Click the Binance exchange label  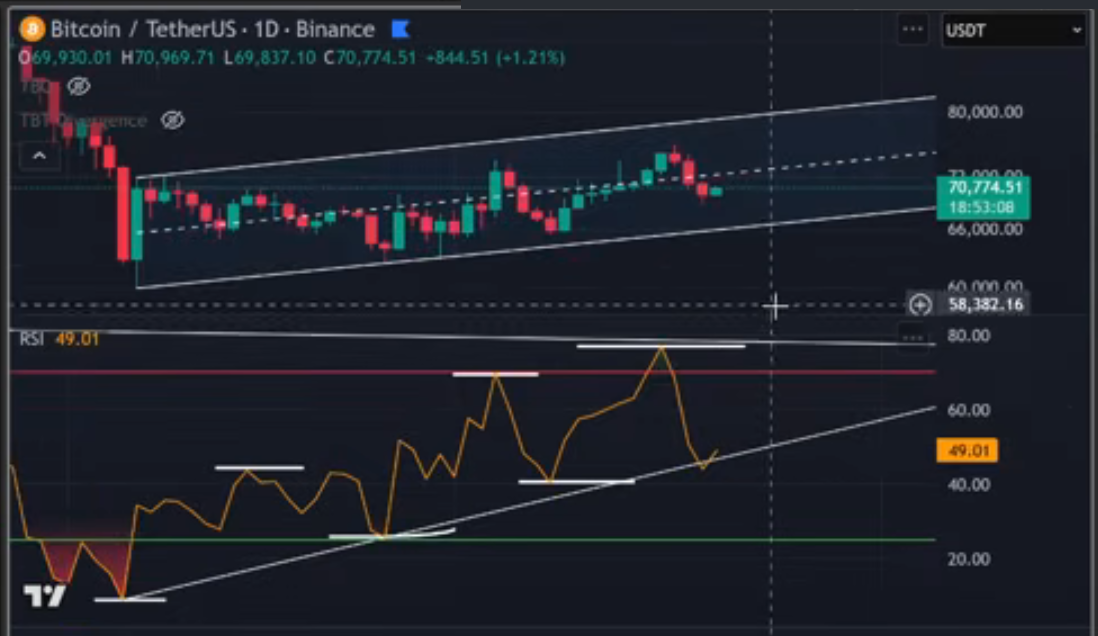(x=337, y=29)
